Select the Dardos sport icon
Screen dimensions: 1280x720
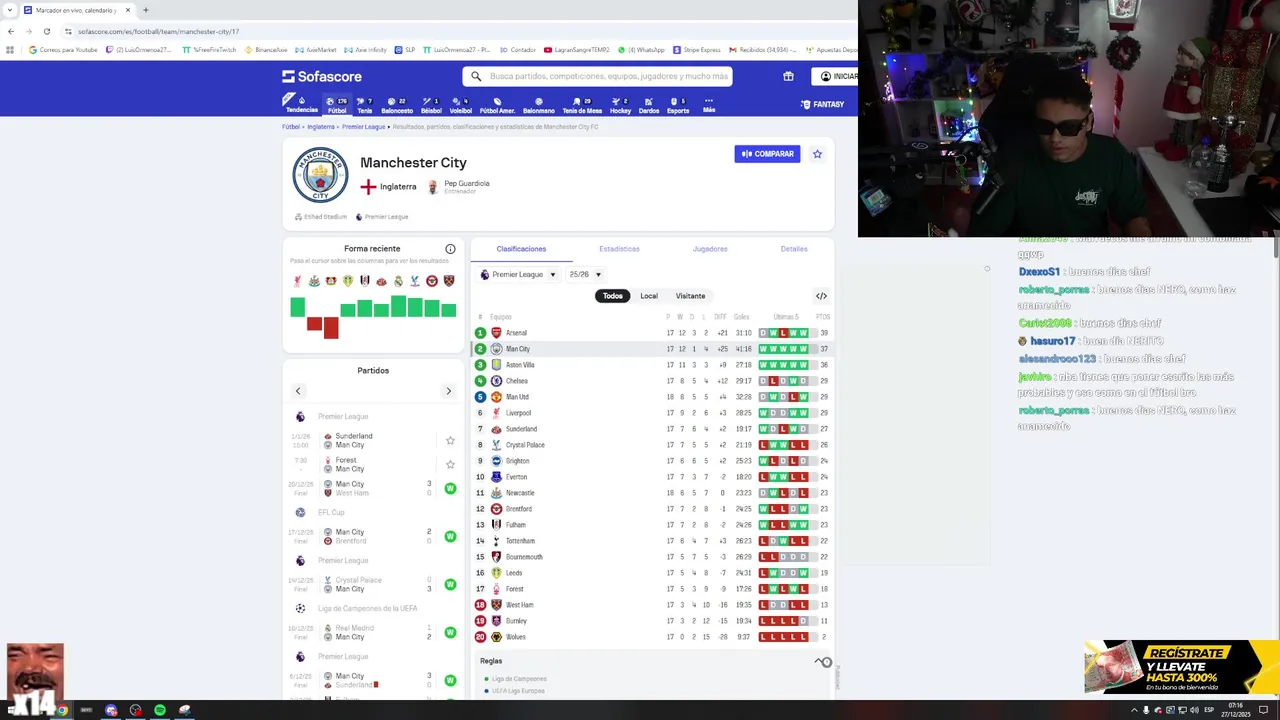pos(648,105)
